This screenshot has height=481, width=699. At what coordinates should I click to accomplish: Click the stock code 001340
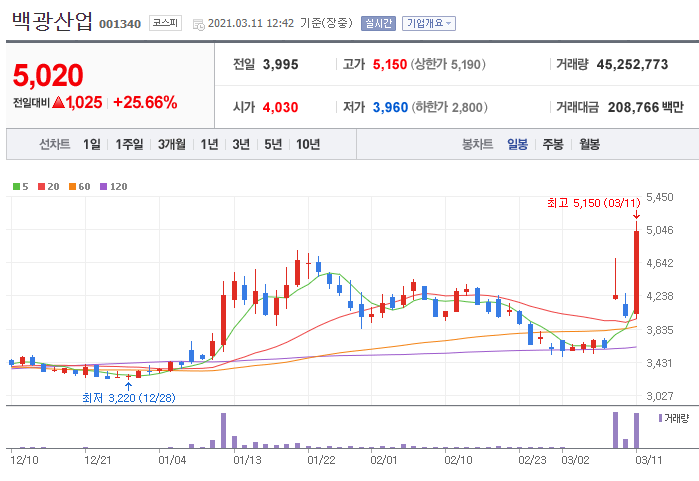tap(120, 24)
